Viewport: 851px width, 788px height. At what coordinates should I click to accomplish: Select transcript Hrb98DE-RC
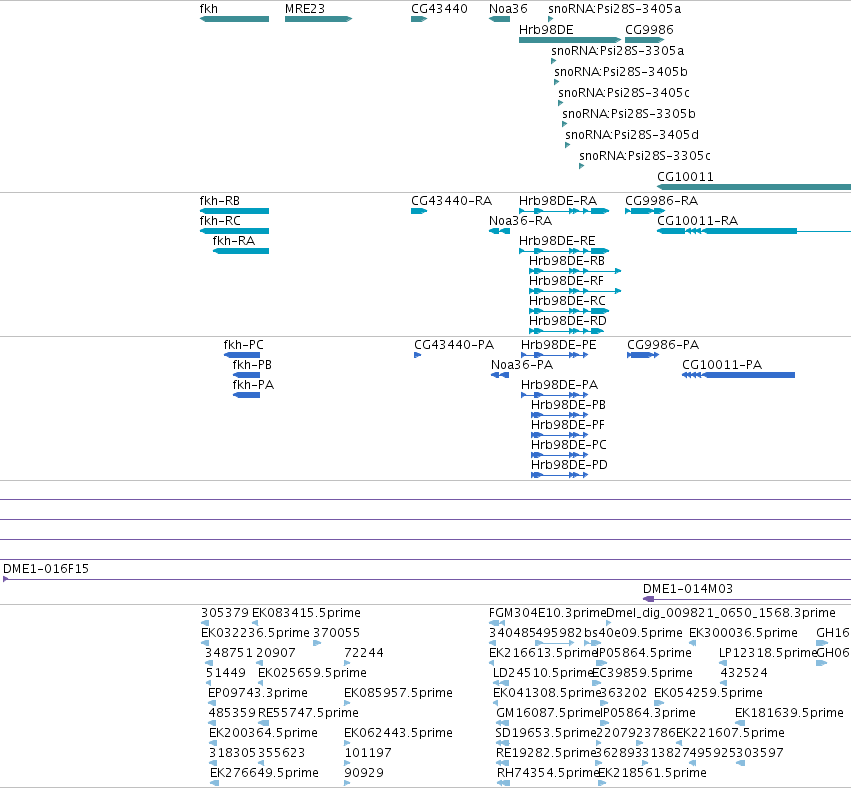tap(569, 311)
